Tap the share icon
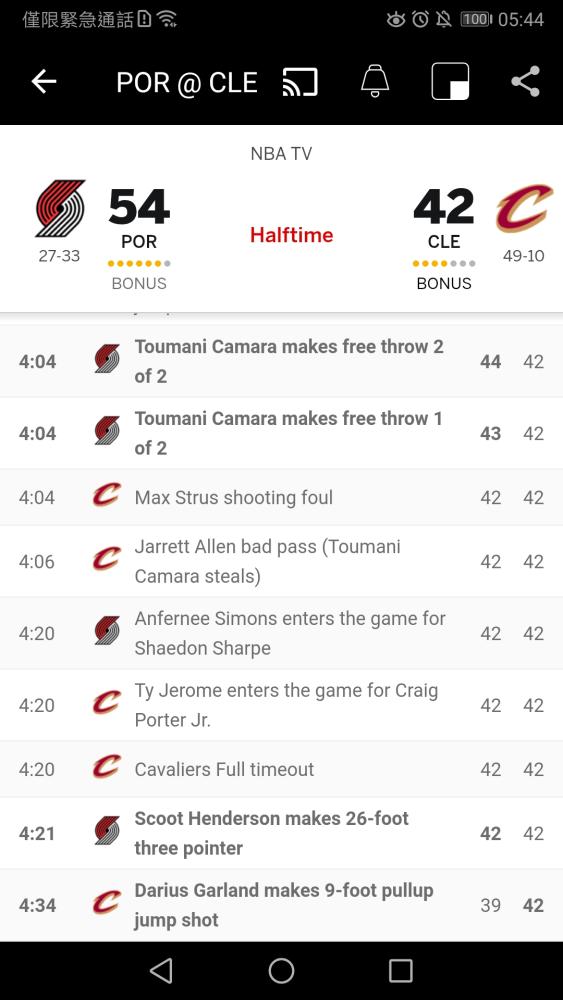The image size is (563, 1000). click(x=525, y=82)
